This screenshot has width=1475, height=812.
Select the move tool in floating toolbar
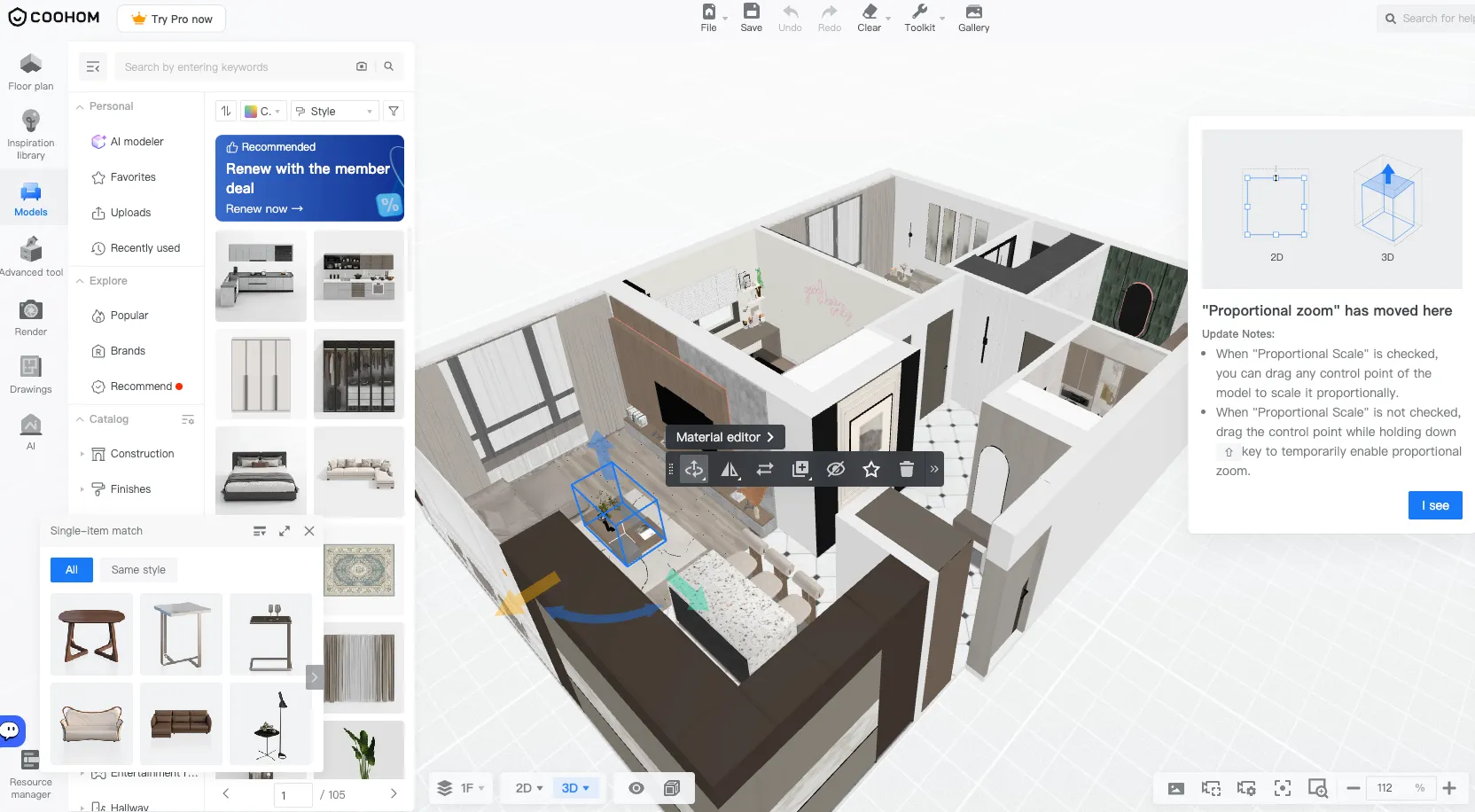(694, 469)
